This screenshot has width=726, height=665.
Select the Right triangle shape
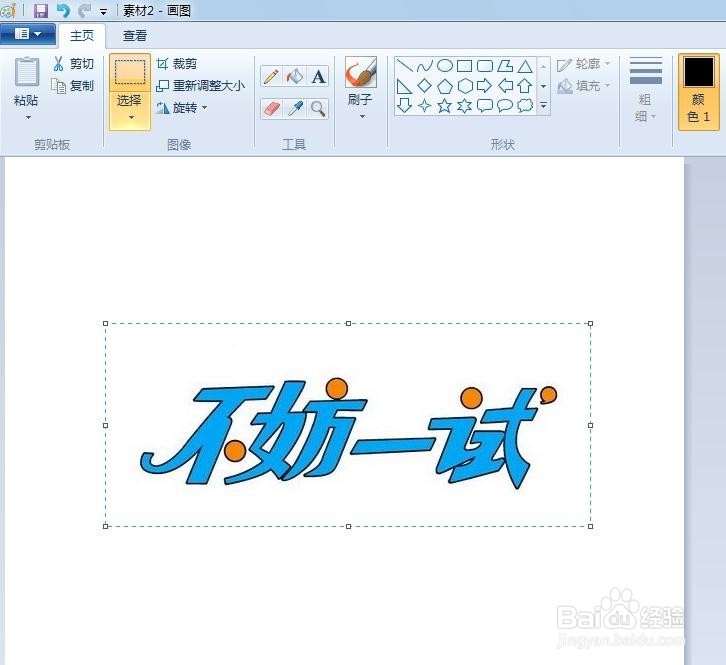[405, 86]
